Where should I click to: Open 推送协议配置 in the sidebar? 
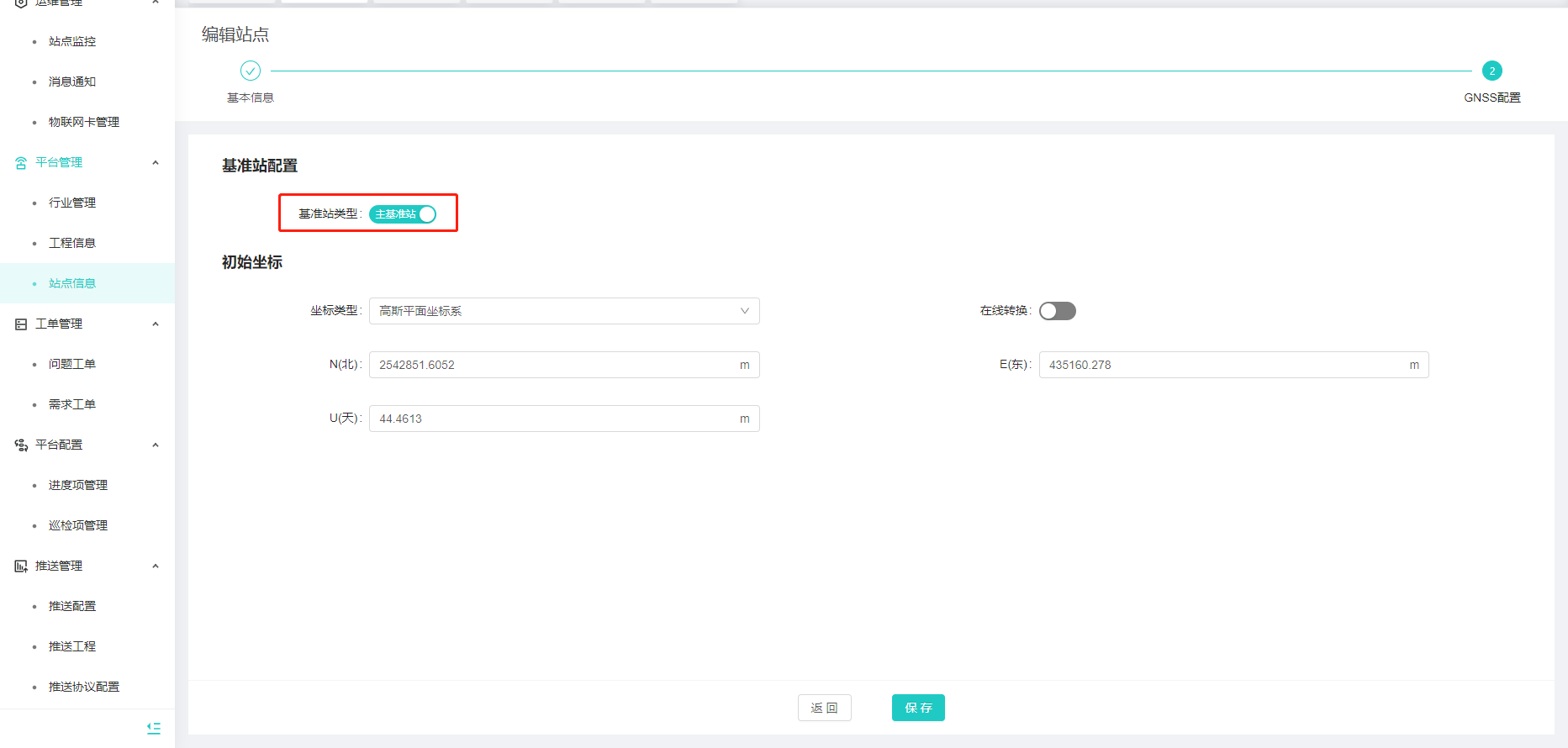point(84,687)
